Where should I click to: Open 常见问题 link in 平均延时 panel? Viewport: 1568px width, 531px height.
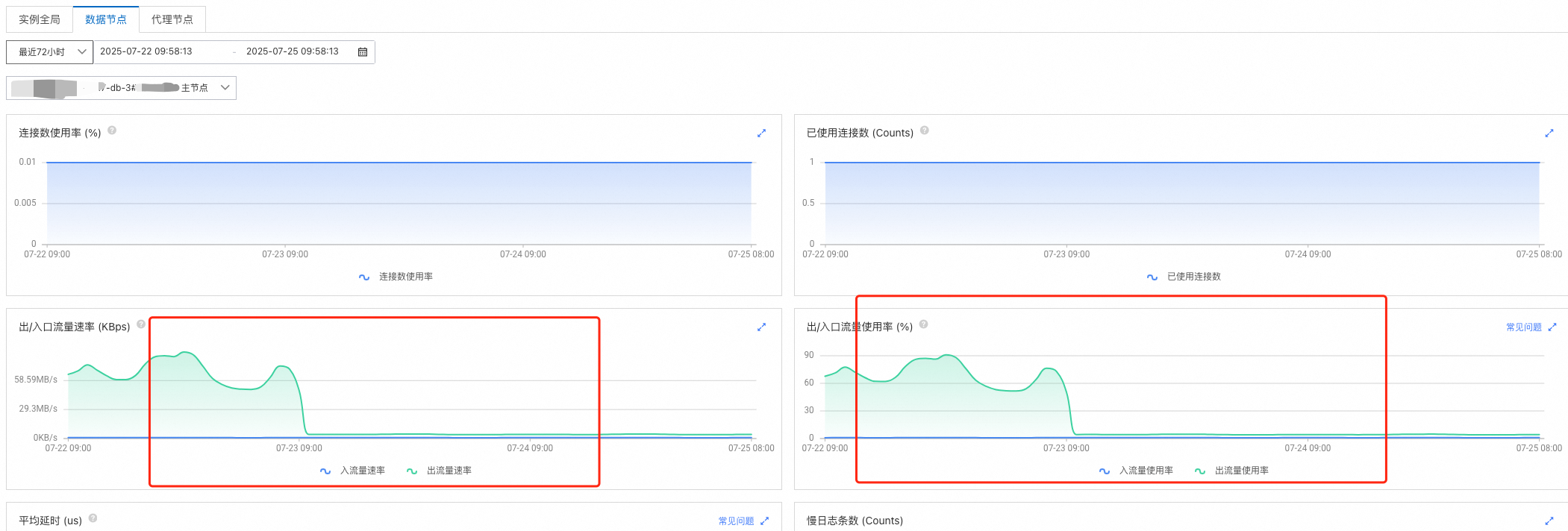pyautogui.click(x=736, y=521)
